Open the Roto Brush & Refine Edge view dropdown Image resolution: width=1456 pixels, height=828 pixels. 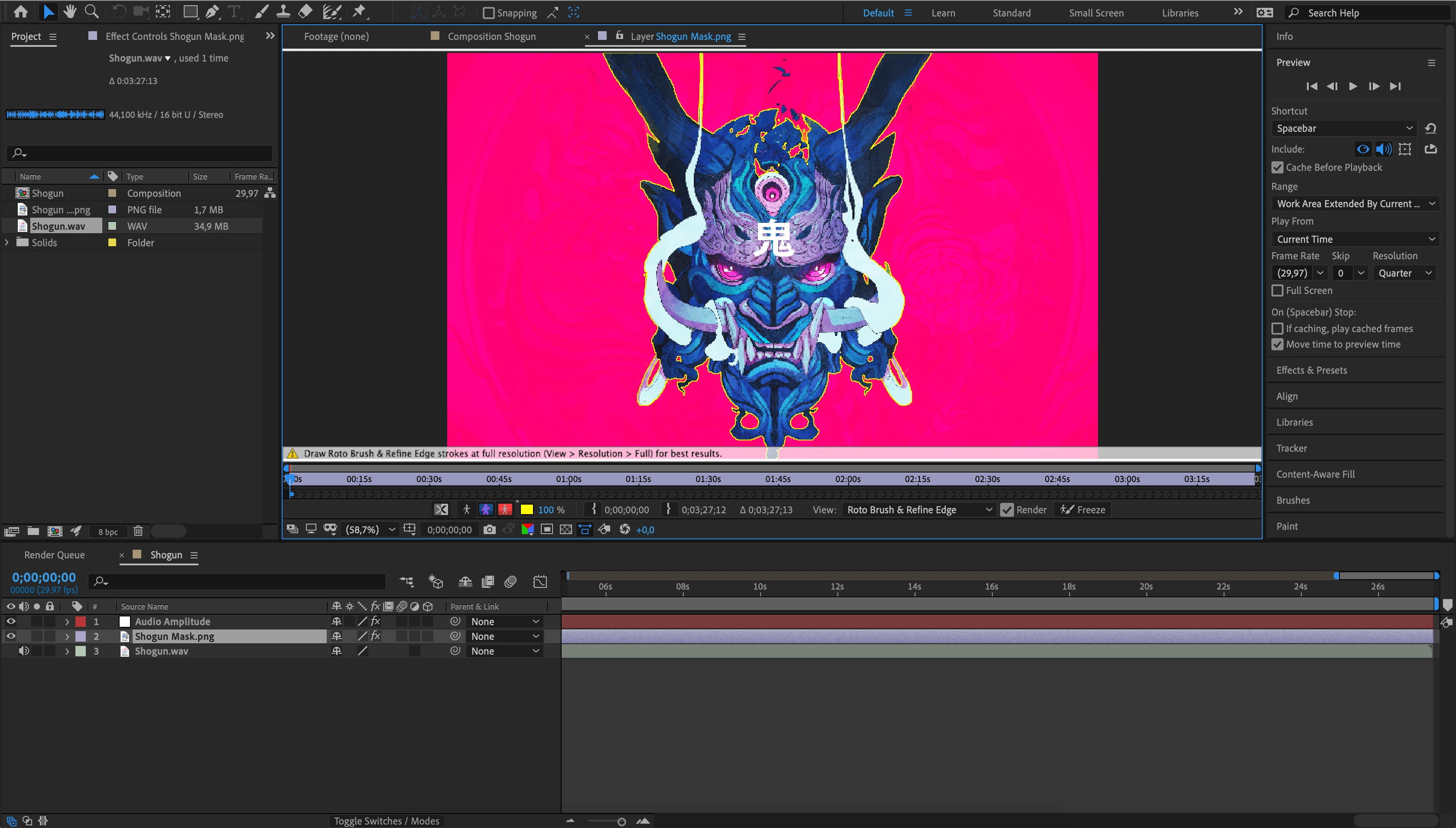click(918, 509)
